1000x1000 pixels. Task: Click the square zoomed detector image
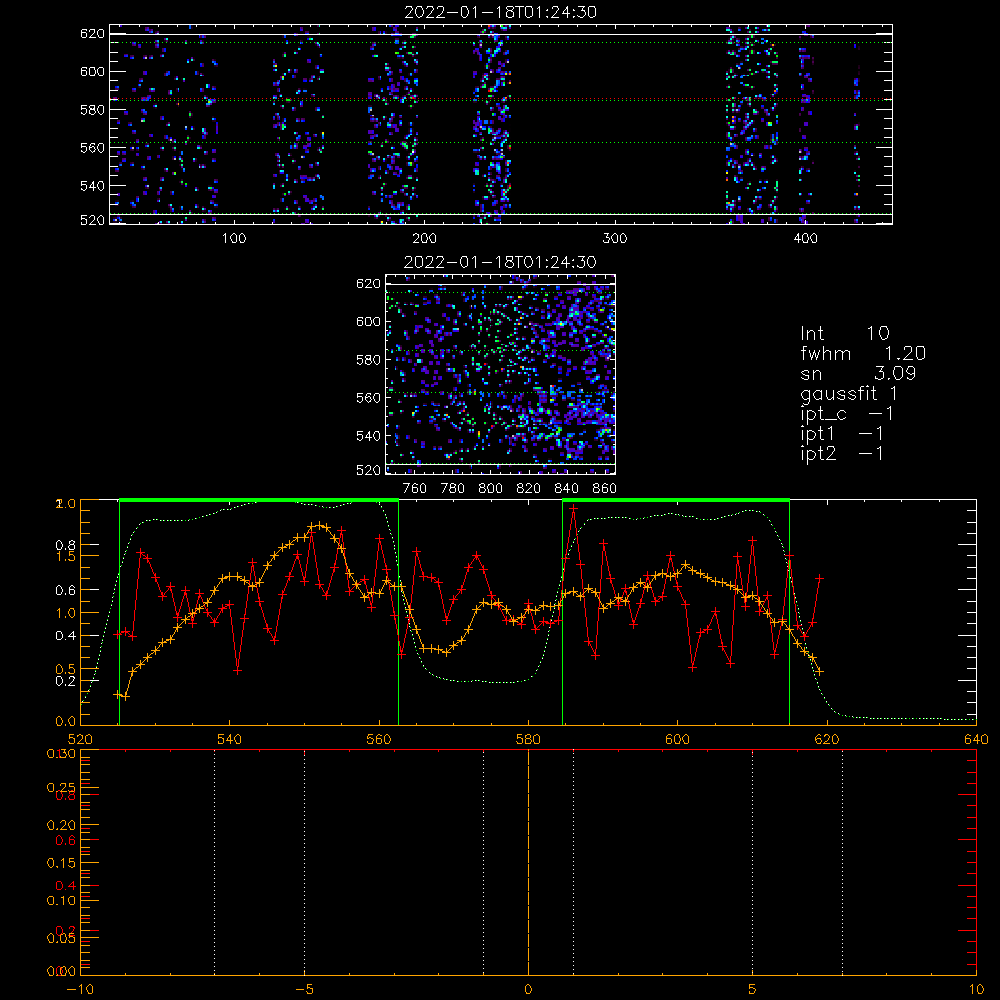[x=500, y=374]
